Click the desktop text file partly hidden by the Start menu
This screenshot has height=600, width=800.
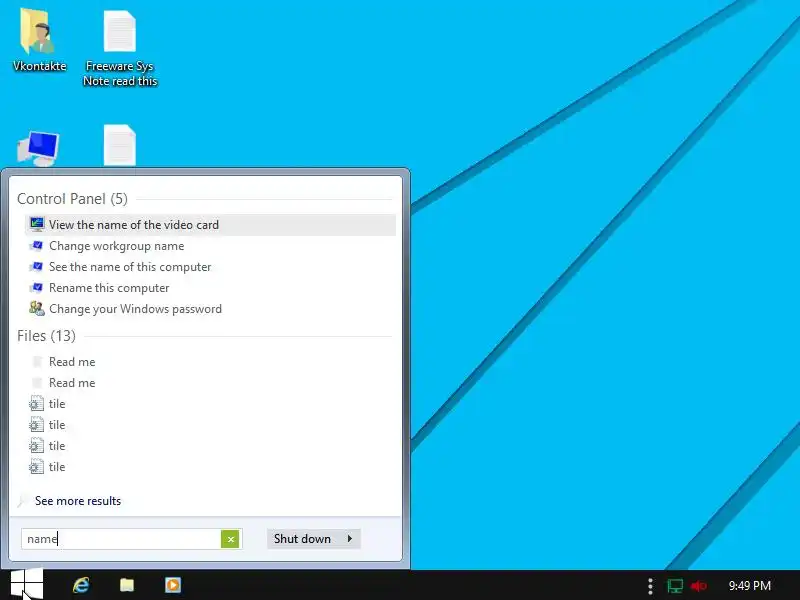pos(119,145)
